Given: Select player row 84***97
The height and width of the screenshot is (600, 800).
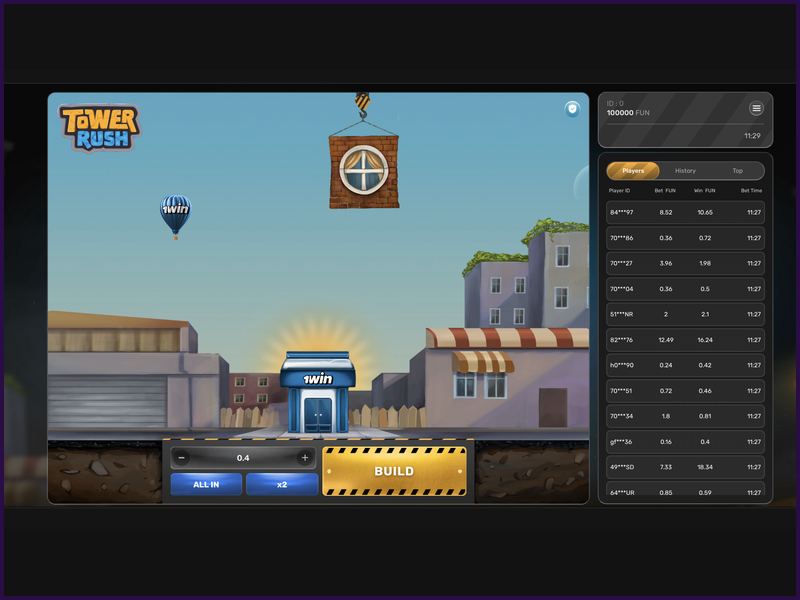Looking at the screenshot, I should pyautogui.click(x=684, y=212).
